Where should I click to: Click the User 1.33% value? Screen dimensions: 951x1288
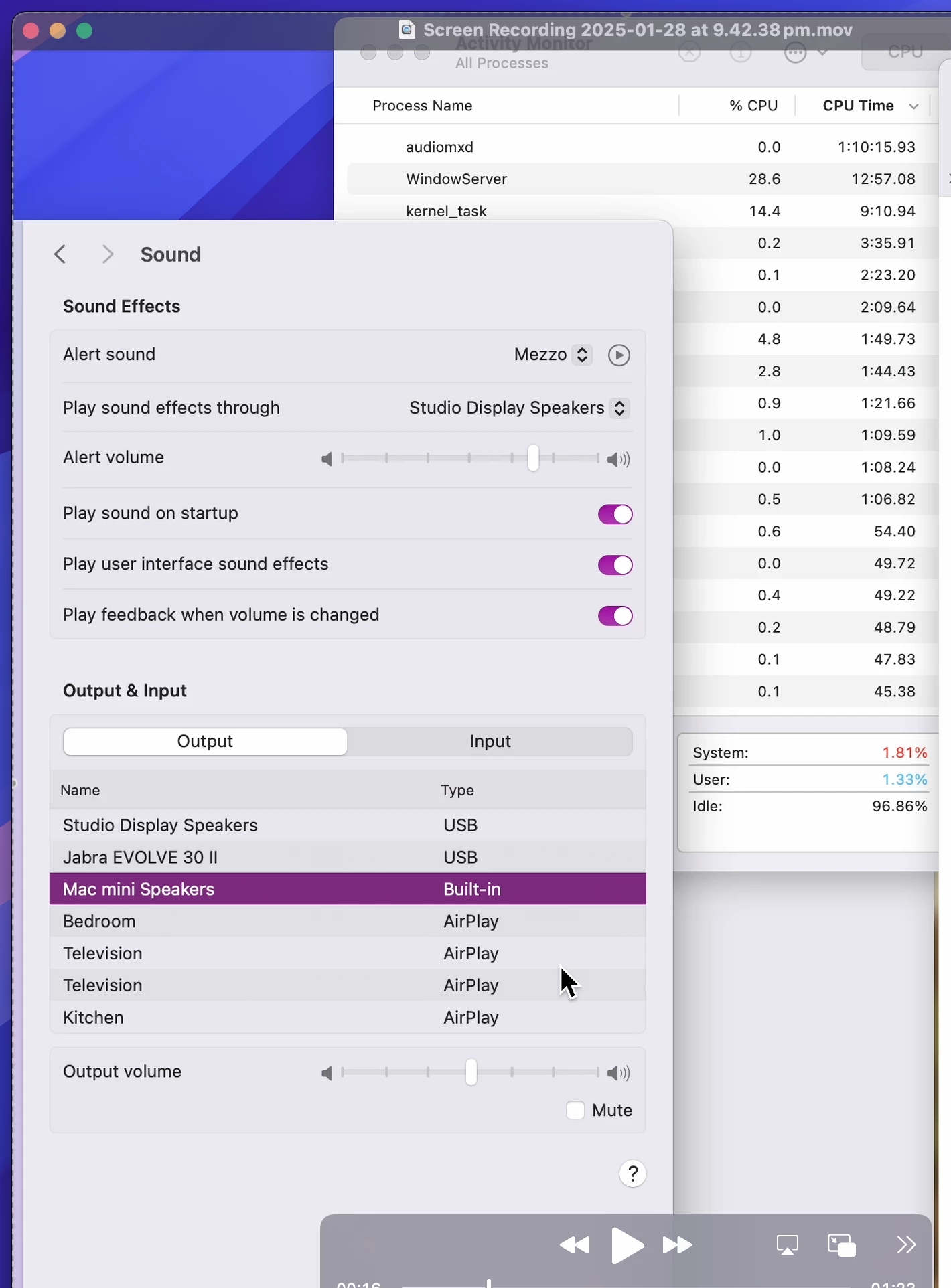[904, 780]
